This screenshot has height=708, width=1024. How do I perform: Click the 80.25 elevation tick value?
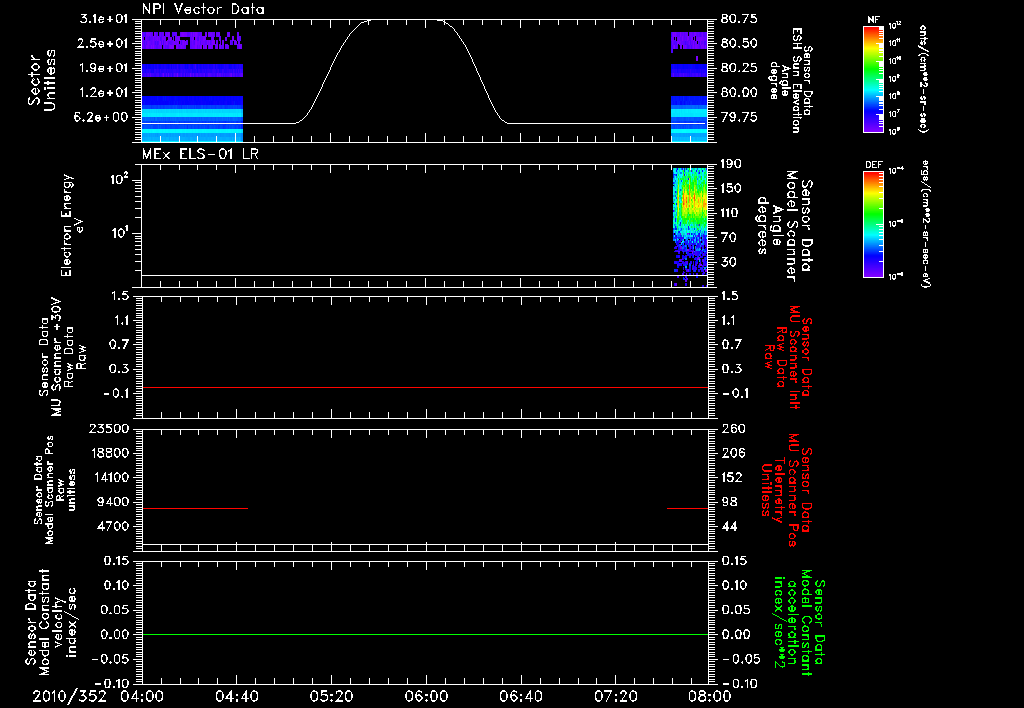pos(739,68)
